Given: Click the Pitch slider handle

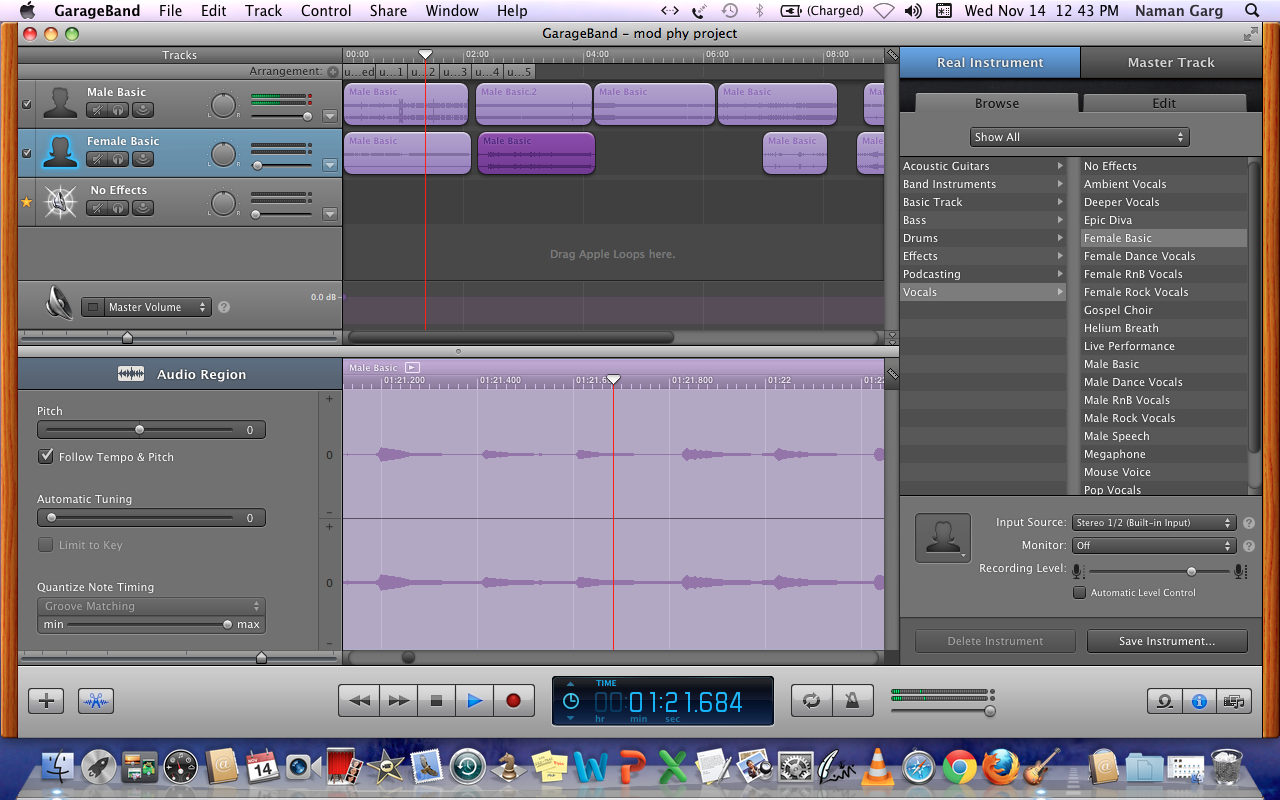Looking at the screenshot, I should click(x=140, y=430).
